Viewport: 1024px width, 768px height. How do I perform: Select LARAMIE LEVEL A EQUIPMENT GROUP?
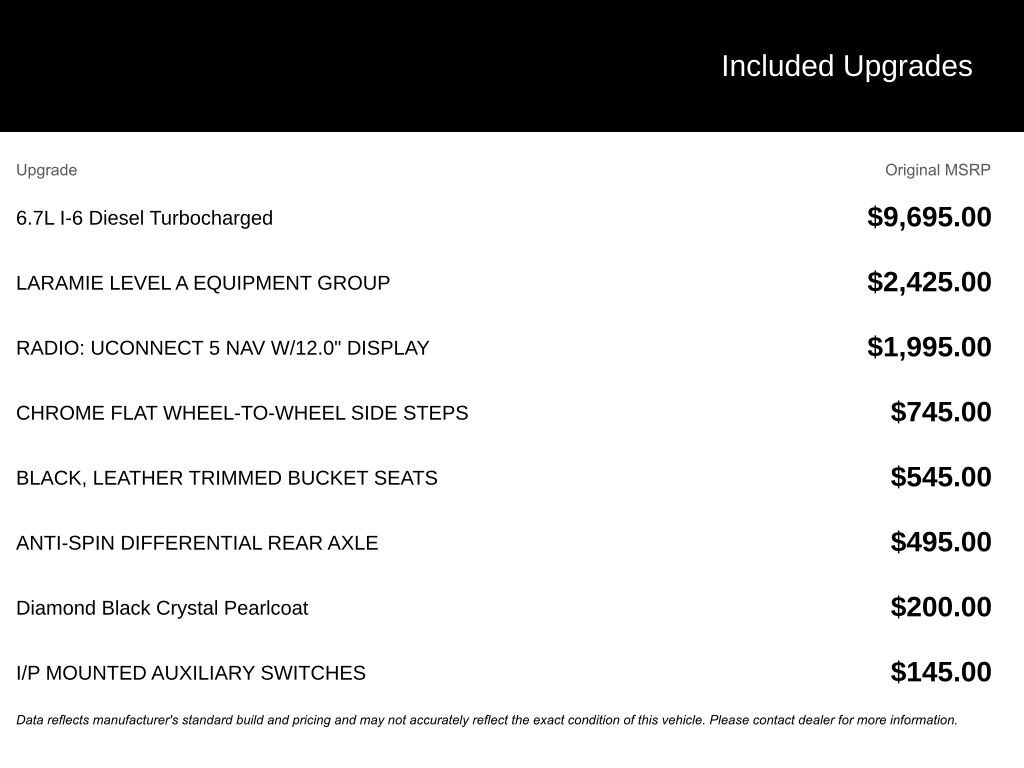coord(203,283)
